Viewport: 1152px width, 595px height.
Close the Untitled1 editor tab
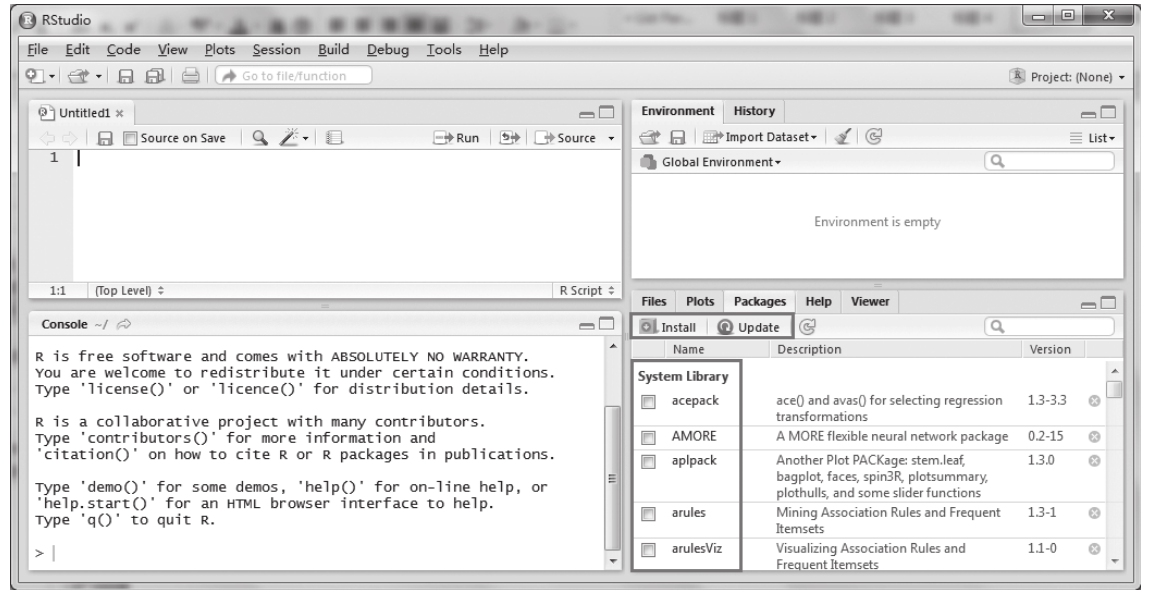(119, 113)
